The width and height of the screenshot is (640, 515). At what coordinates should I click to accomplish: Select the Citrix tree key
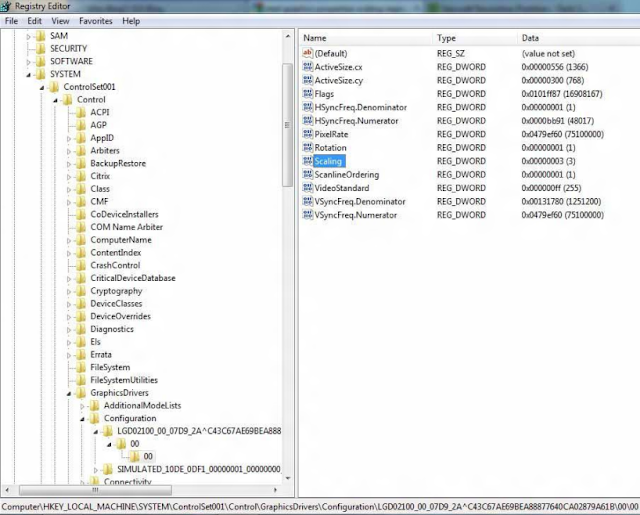coord(100,176)
